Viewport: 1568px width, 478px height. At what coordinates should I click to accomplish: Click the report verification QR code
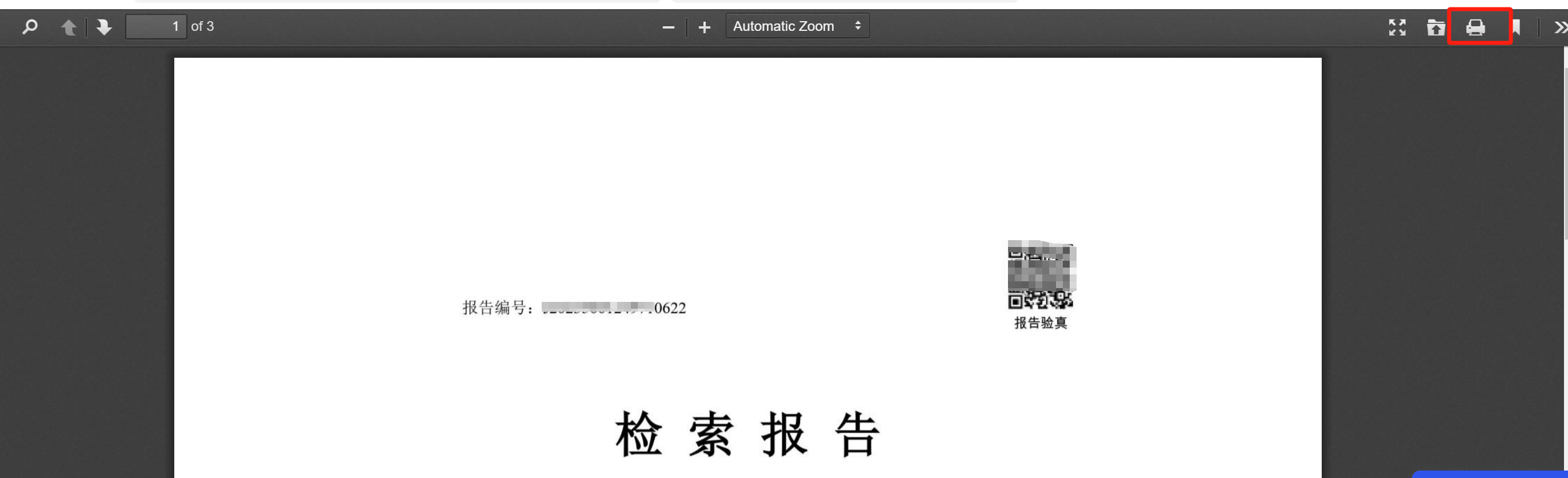pos(1042,274)
